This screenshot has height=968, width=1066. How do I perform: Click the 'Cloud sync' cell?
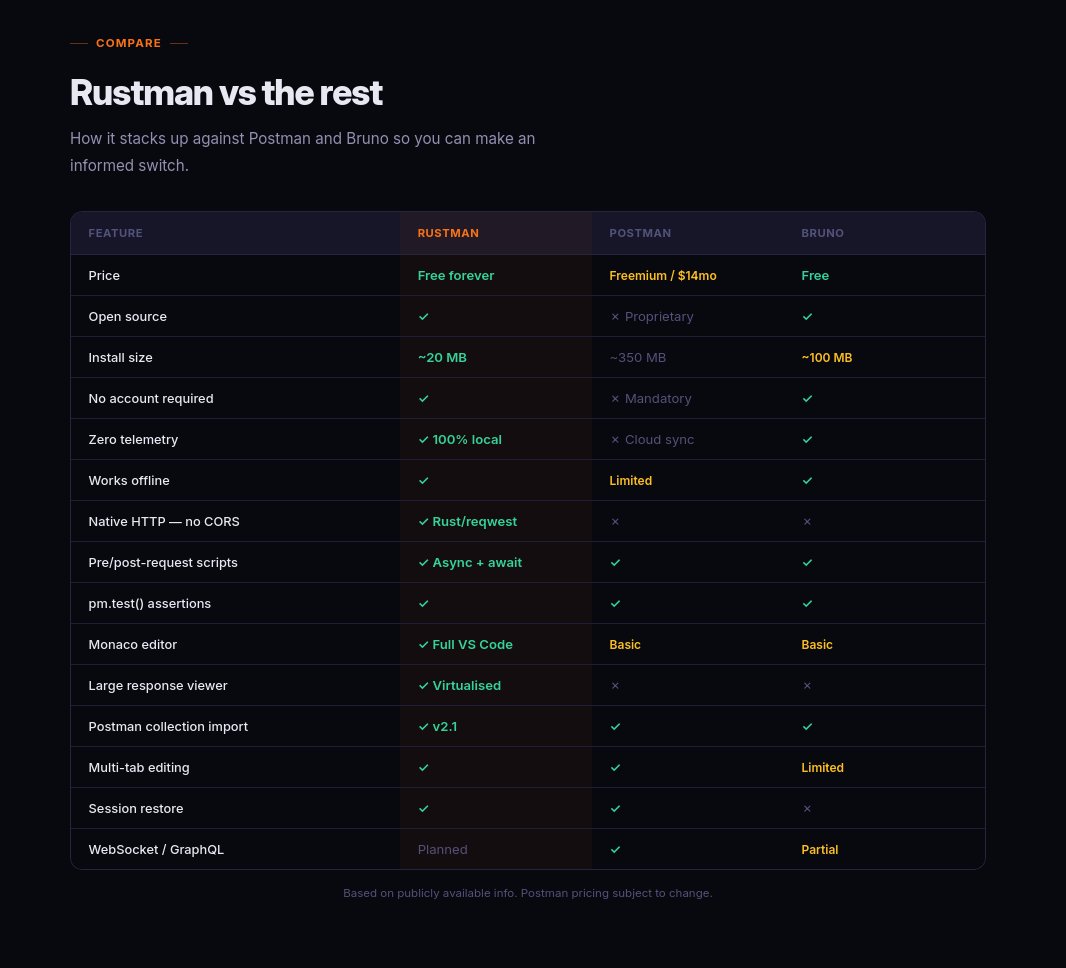tap(652, 440)
